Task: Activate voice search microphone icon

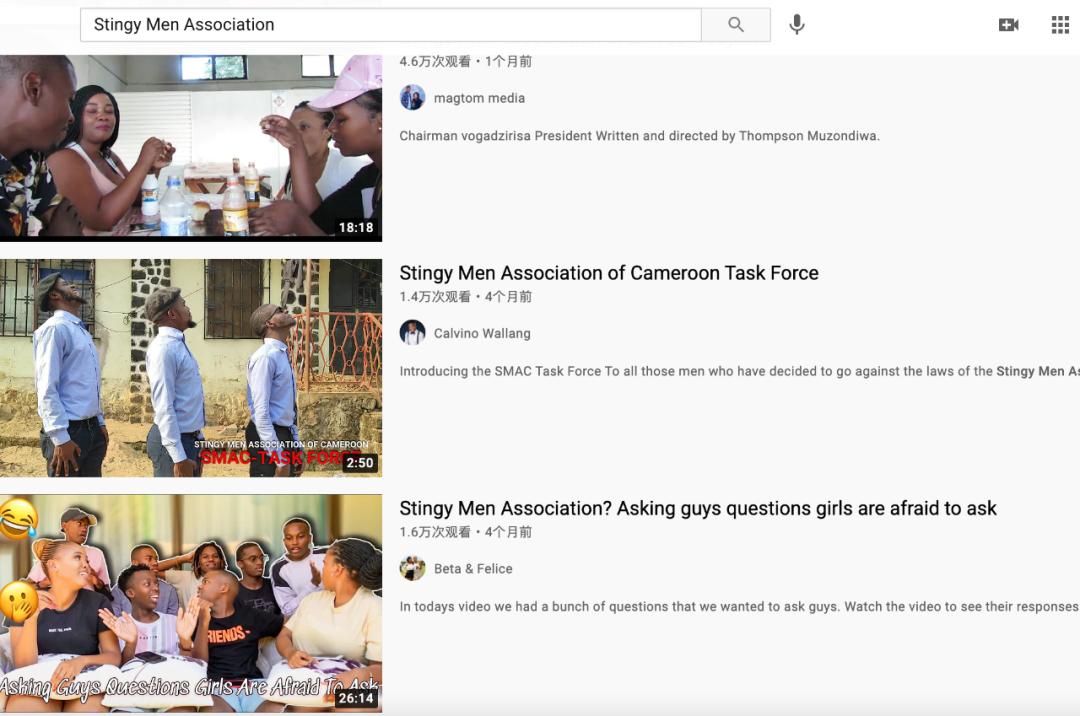Action: [796, 25]
